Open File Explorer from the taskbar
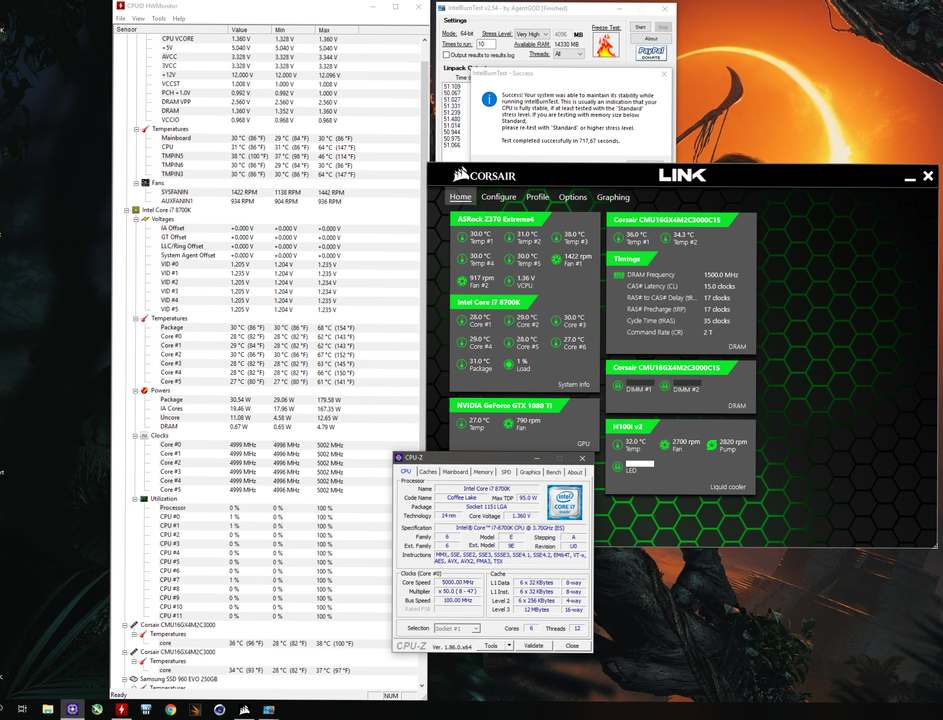This screenshot has width=943, height=720. click(48, 710)
